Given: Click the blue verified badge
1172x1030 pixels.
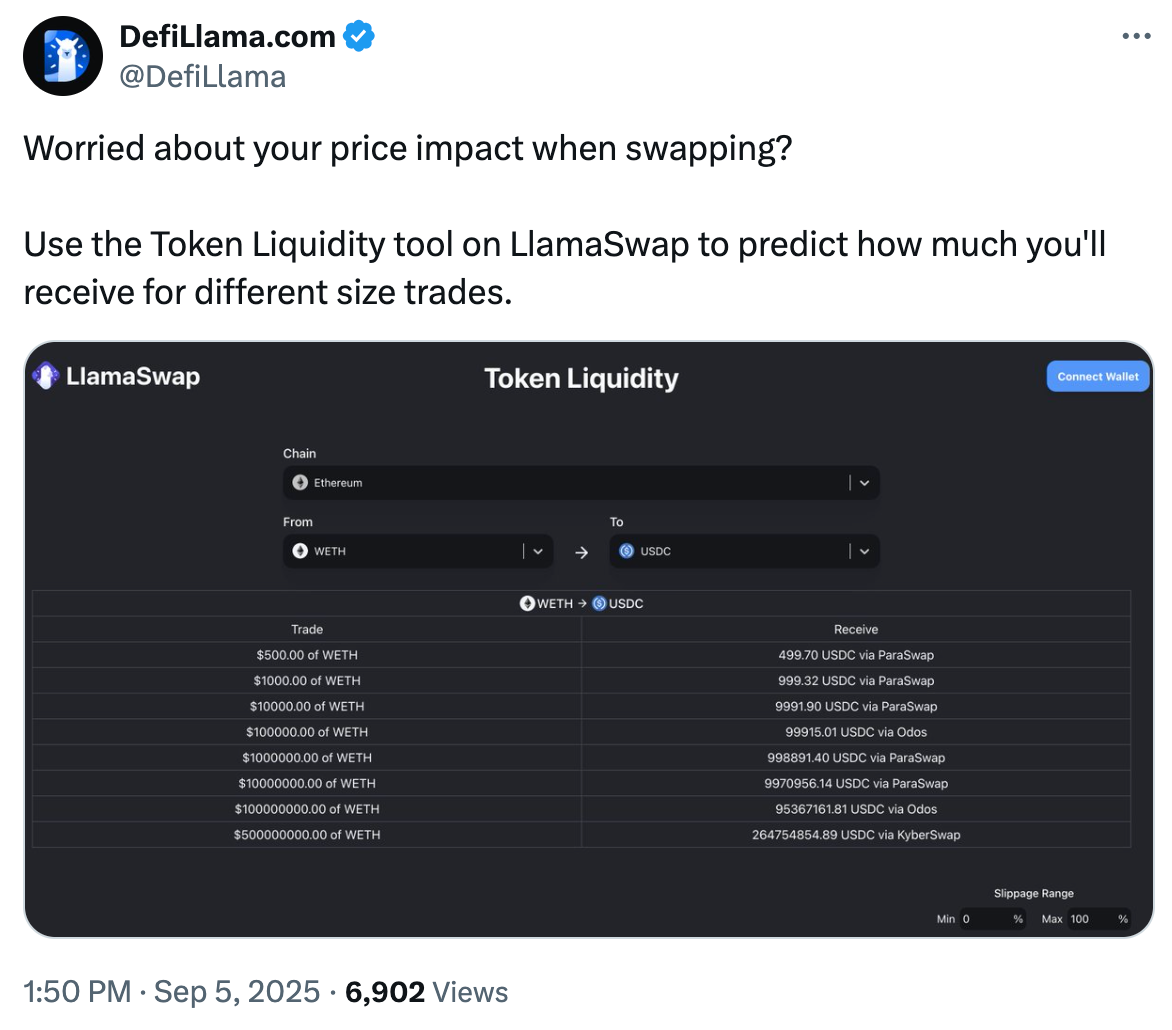Looking at the screenshot, I should 359,37.
